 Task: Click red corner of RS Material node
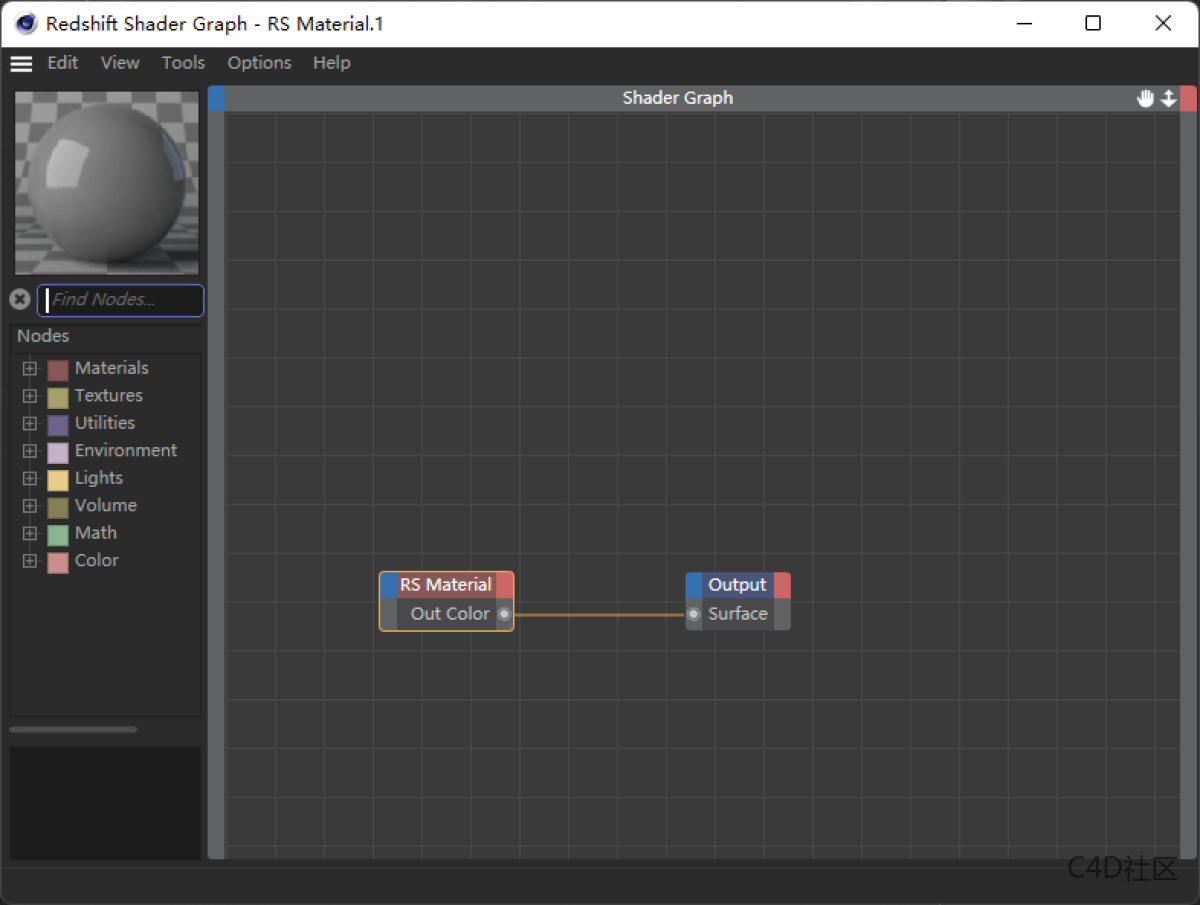pyautogui.click(x=505, y=585)
